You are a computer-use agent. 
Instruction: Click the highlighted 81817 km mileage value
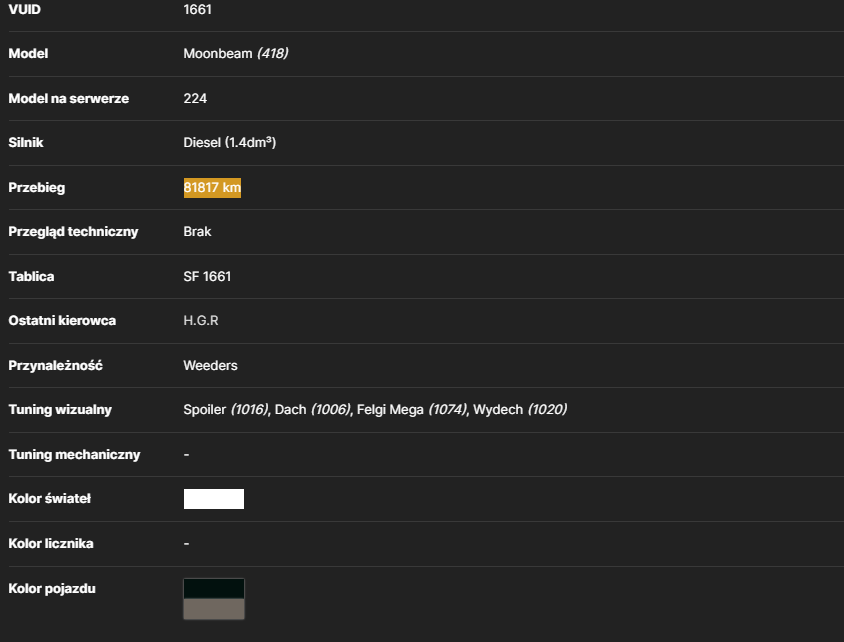(x=212, y=188)
